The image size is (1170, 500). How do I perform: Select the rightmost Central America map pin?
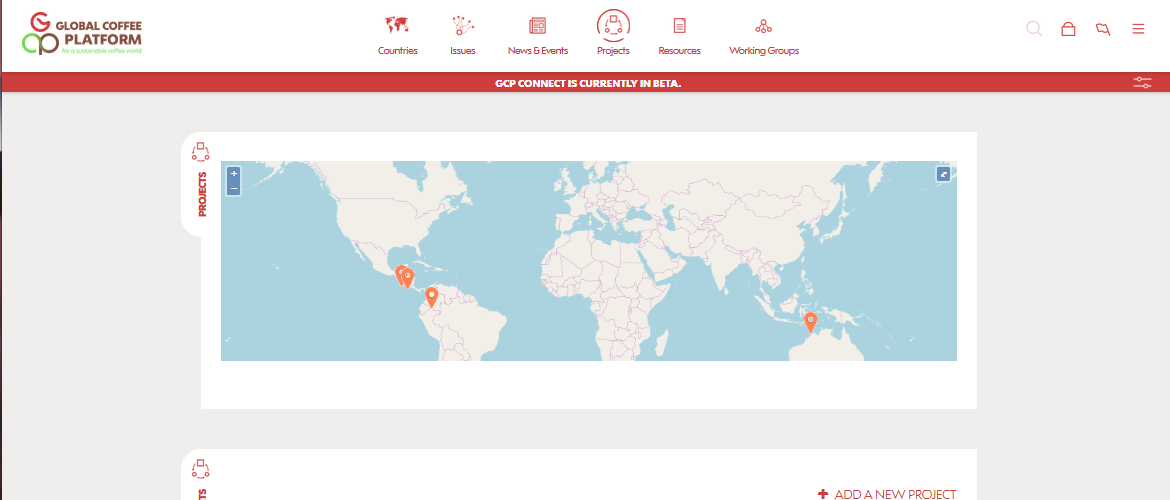(x=408, y=278)
